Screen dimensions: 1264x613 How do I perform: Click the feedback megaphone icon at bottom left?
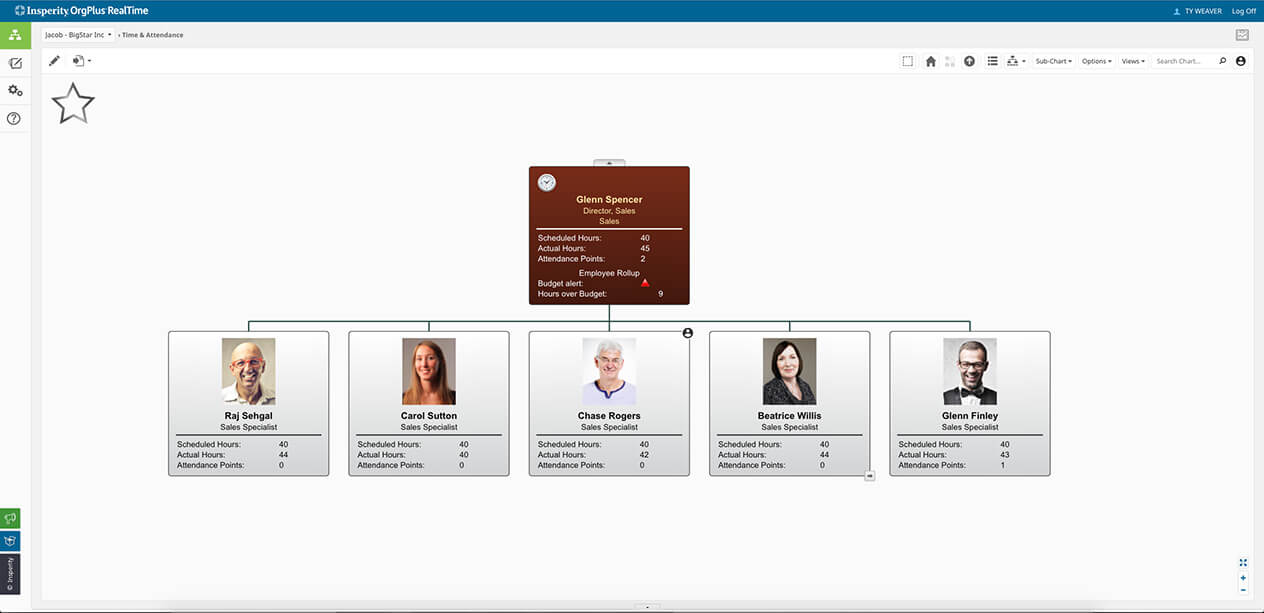10,517
